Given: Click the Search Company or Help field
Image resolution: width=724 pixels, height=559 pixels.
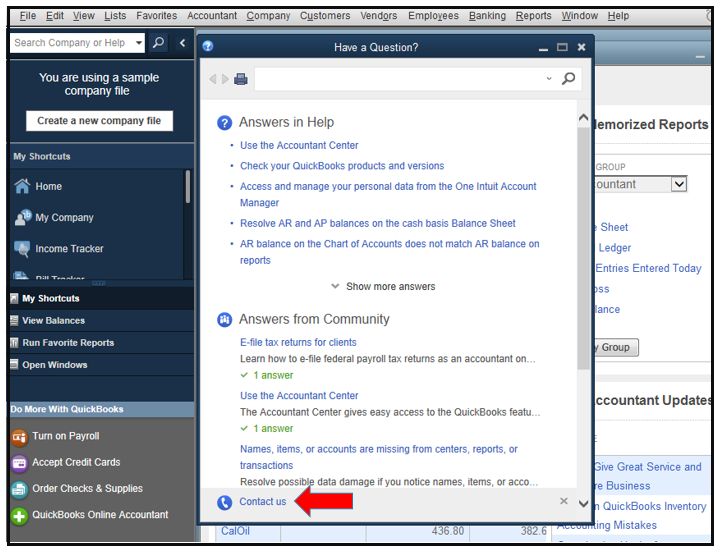Looking at the screenshot, I should 72,43.
